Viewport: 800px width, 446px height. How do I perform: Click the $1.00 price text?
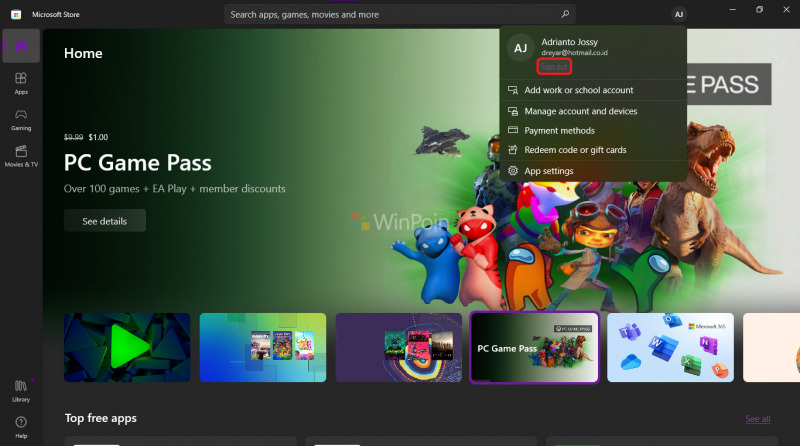coord(98,137)
